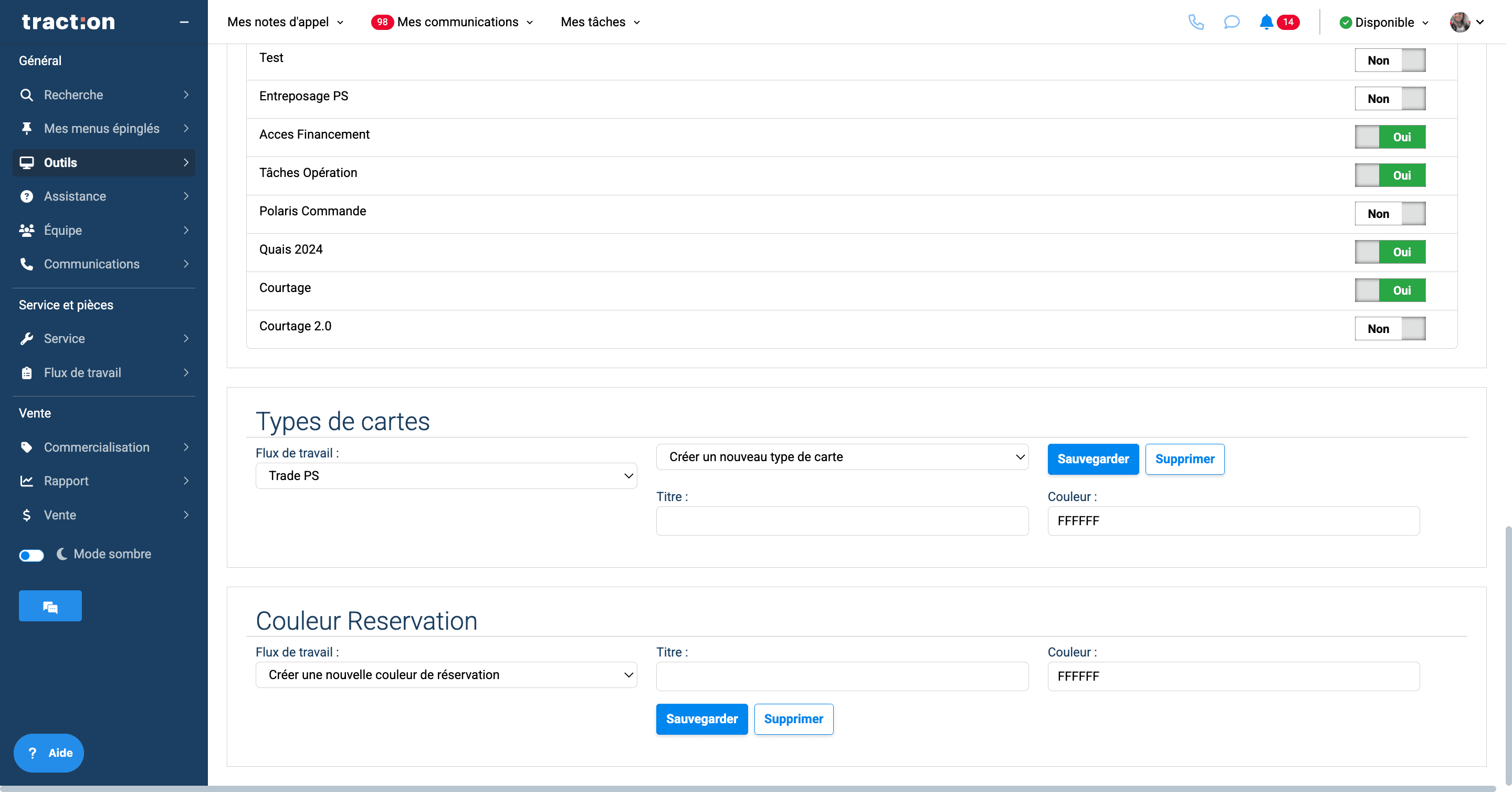Click the red 14 notification badge

point(1288,22)
